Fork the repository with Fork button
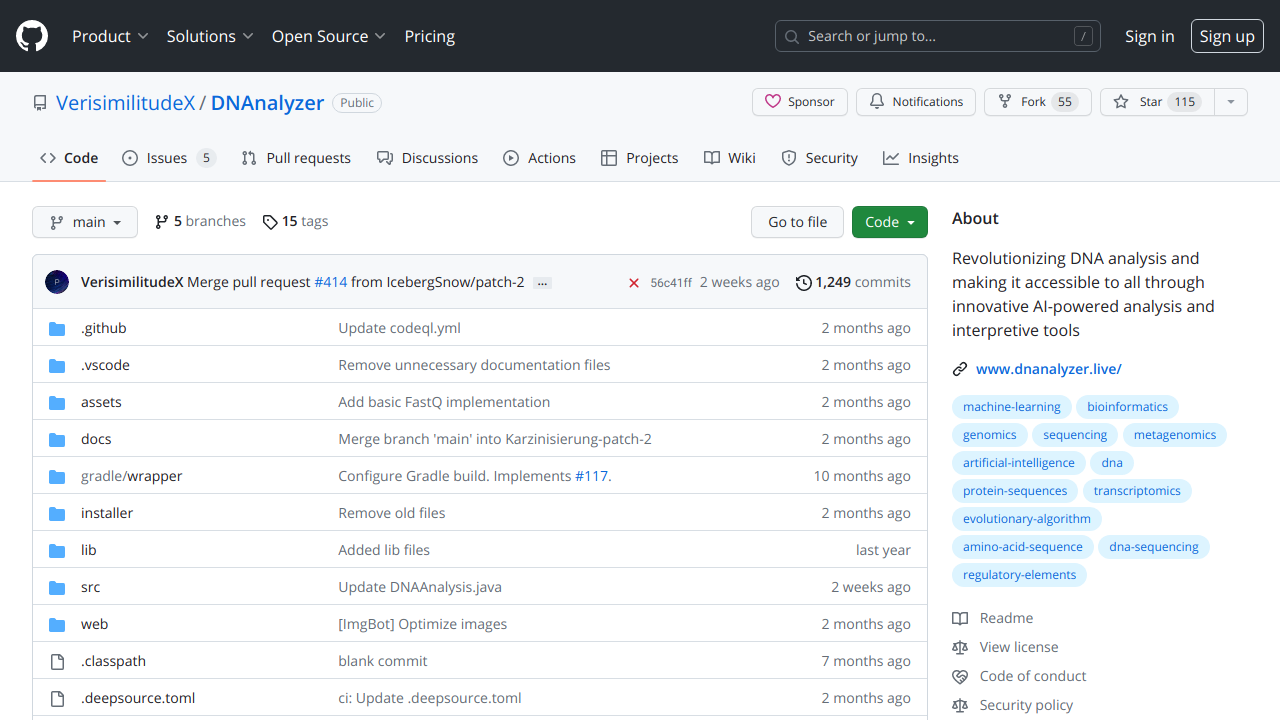Viewport: 1280px width, 720px height. [1037, 102]
